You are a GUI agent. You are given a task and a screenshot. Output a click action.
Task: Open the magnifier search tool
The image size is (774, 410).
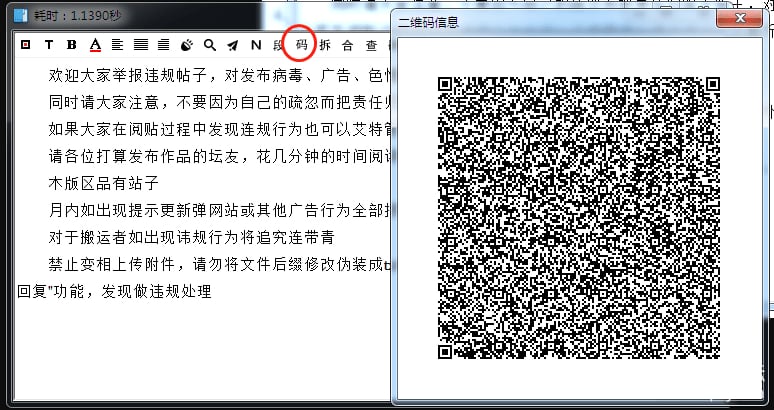(x=210, y=45)
